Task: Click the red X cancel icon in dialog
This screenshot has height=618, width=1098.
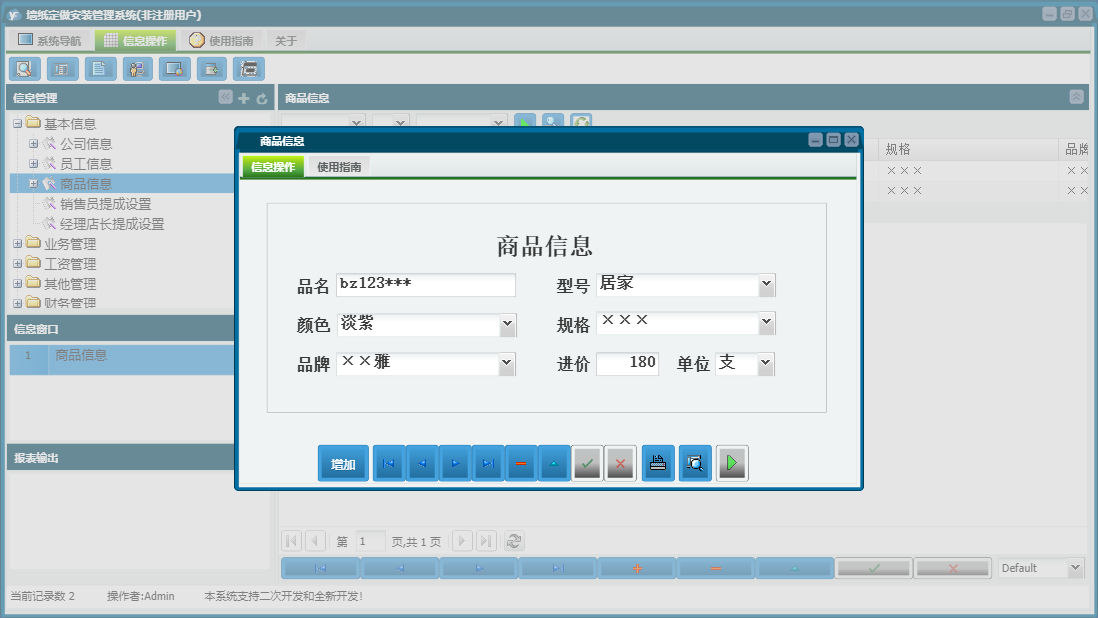Action: pos(620,463)
